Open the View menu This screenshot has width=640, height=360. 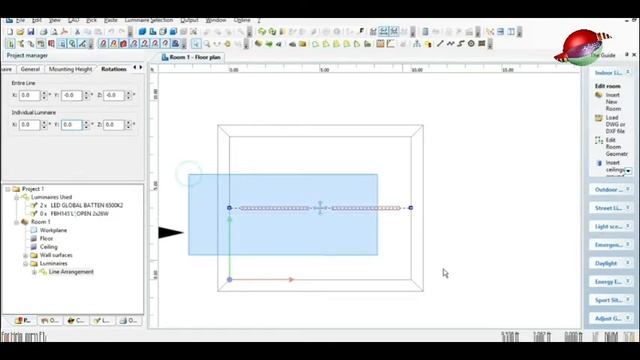tap(54, 20)
